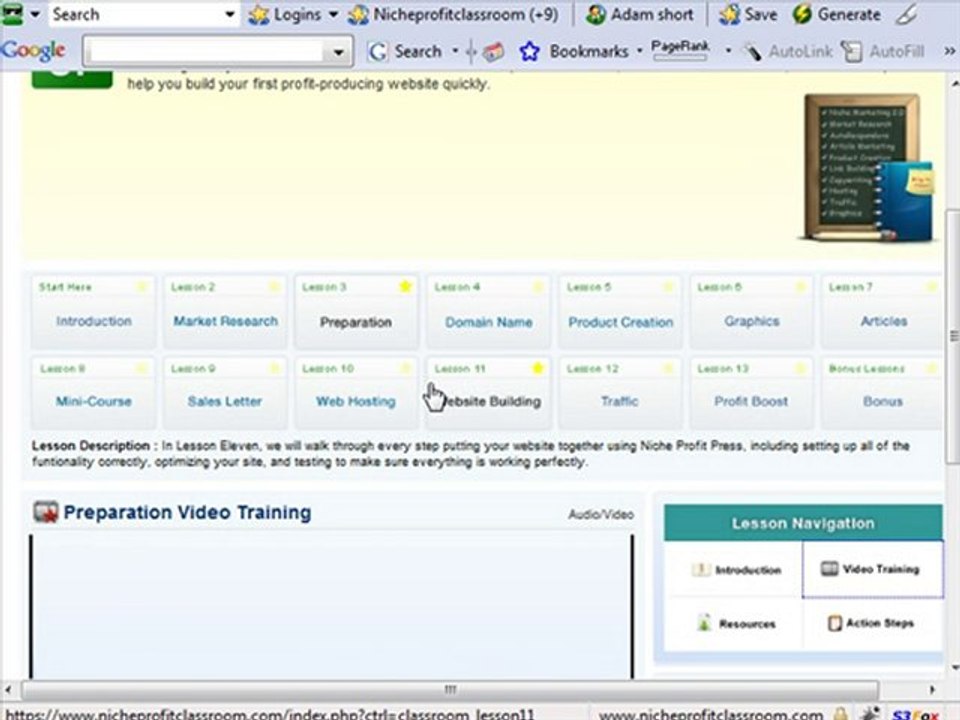
Task: Open the Logins toolbar button
Action: pos(285,14)
